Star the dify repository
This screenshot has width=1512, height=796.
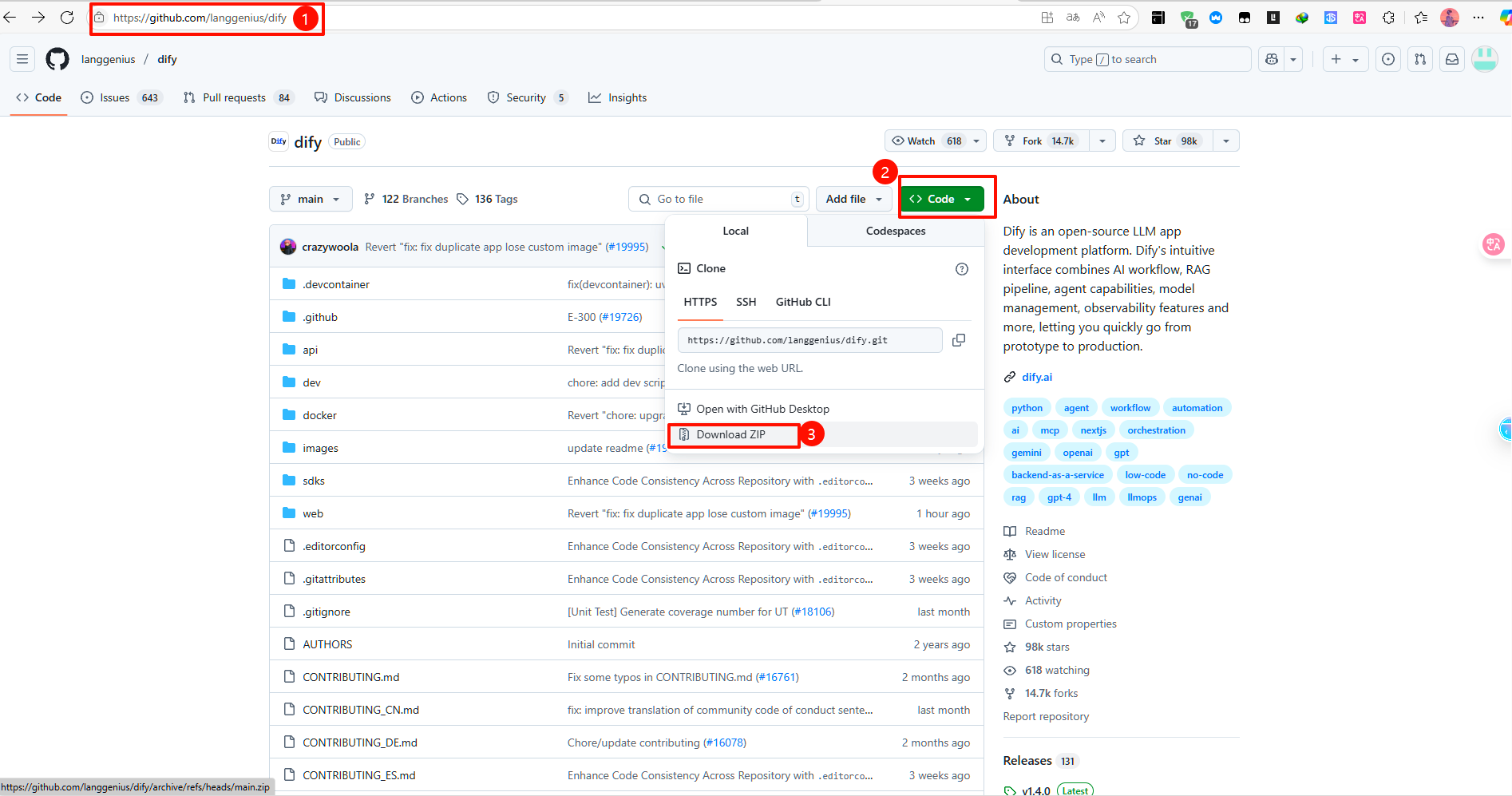(x=1168, y=141)
